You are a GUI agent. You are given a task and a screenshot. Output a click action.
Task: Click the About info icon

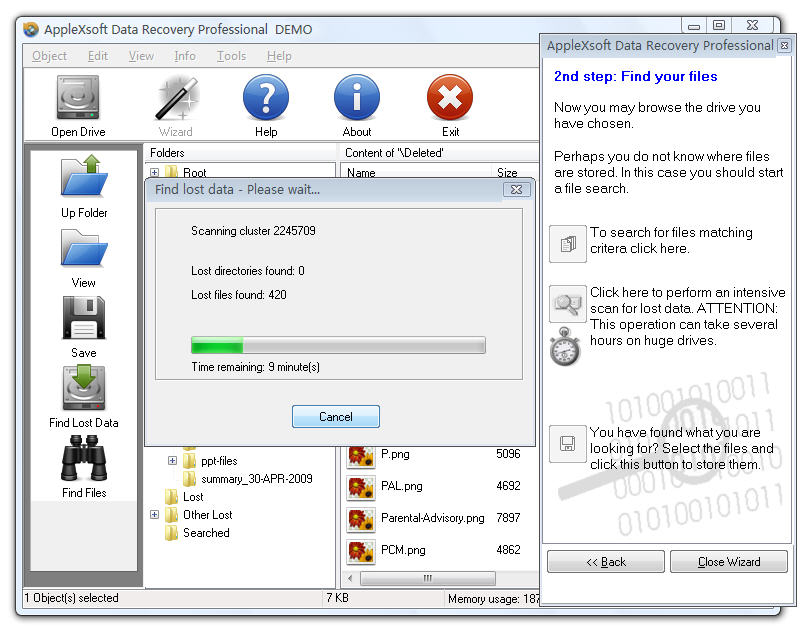coord(357,99)
